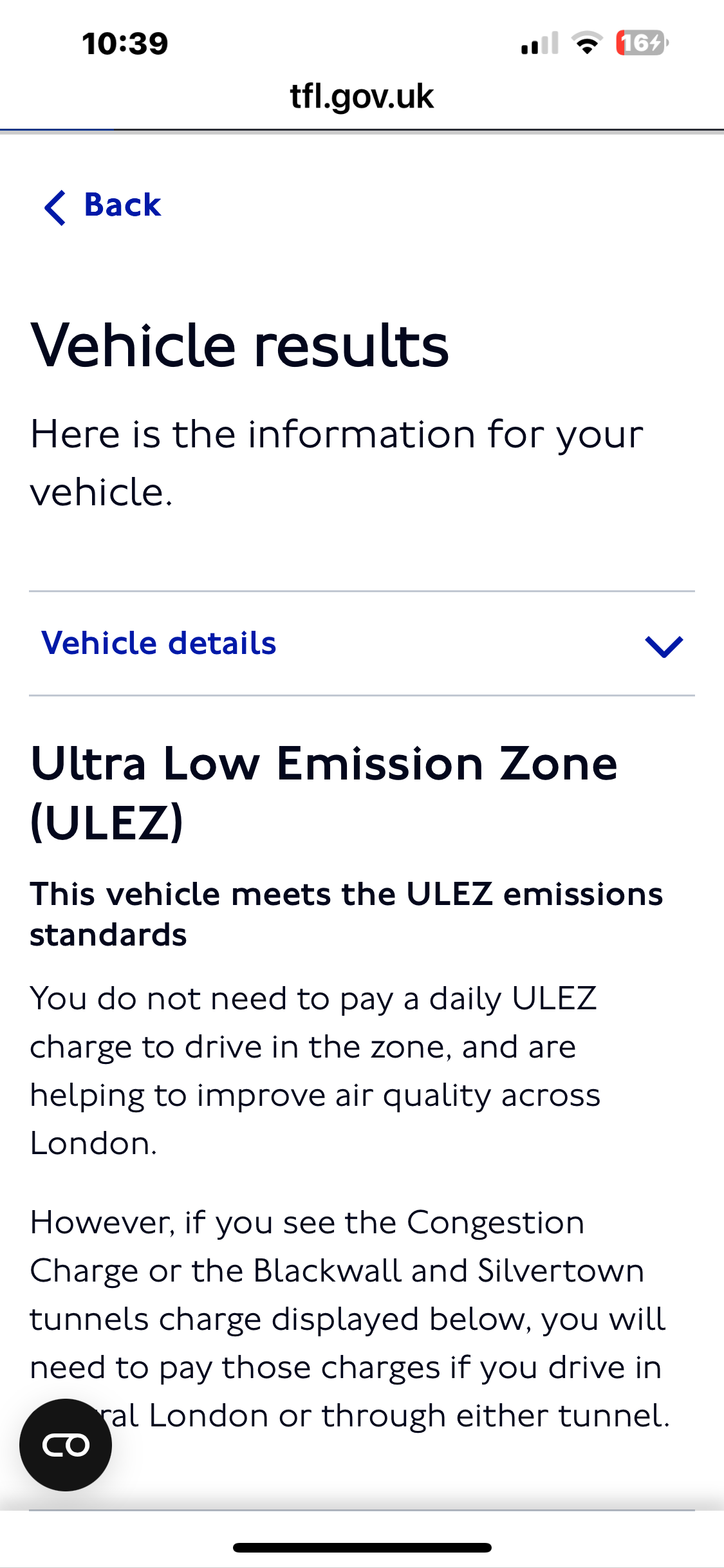
Task: Open the floating black round widget button
Action: tap(66, 1444)
